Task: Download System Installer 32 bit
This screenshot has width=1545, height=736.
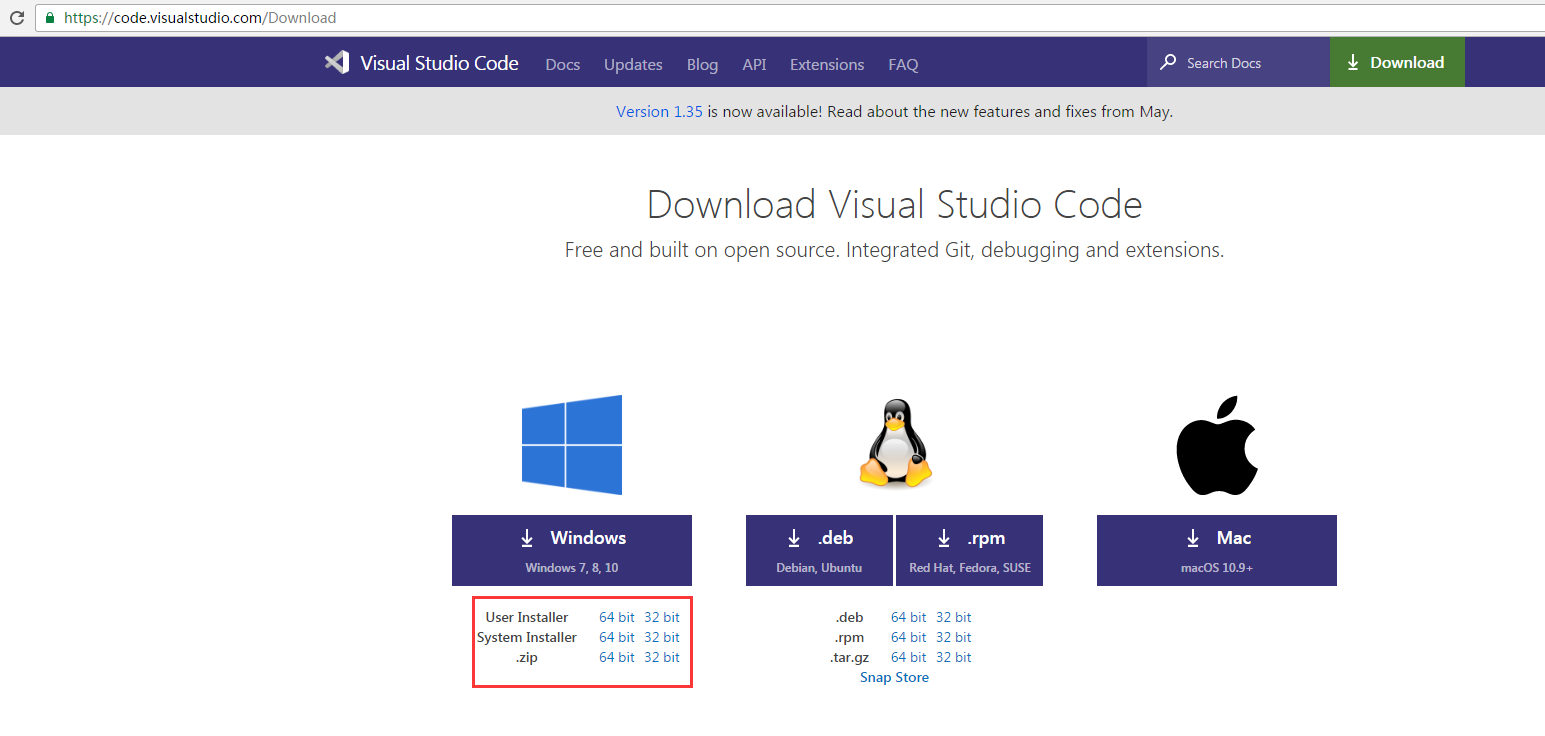Action: pyautogui.click(x=662, y=637)
